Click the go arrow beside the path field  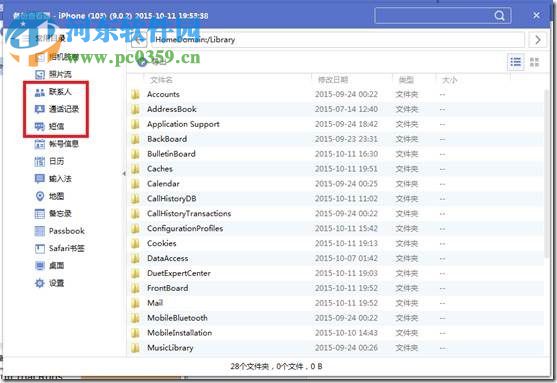pos(538,40)
